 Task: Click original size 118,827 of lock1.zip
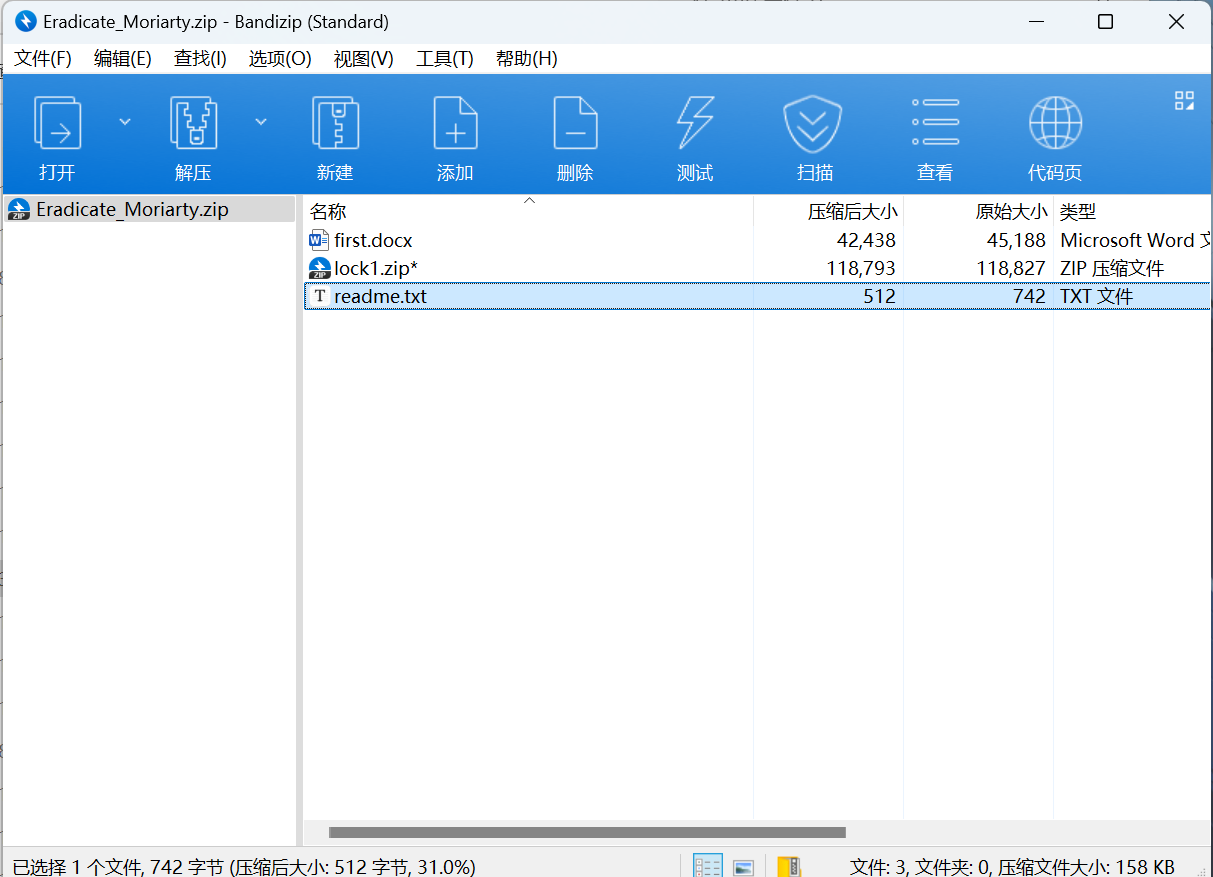[x=1011, y=268]
